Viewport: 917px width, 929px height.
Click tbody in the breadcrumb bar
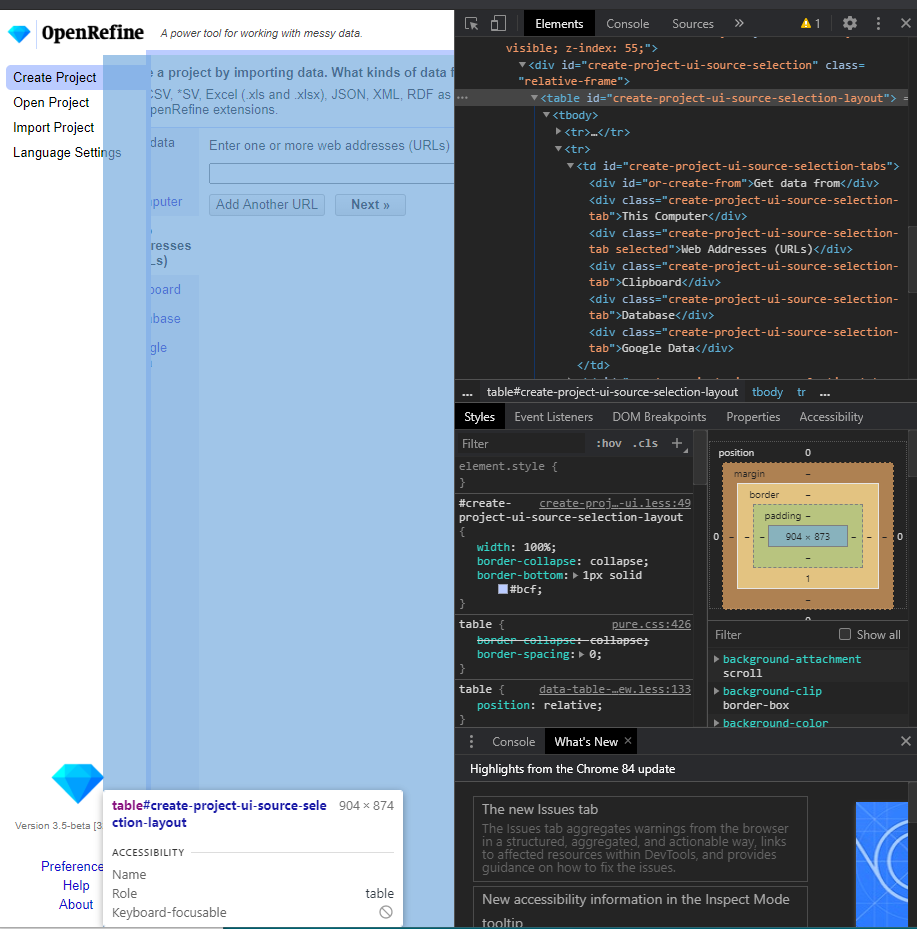pos(767,392)
